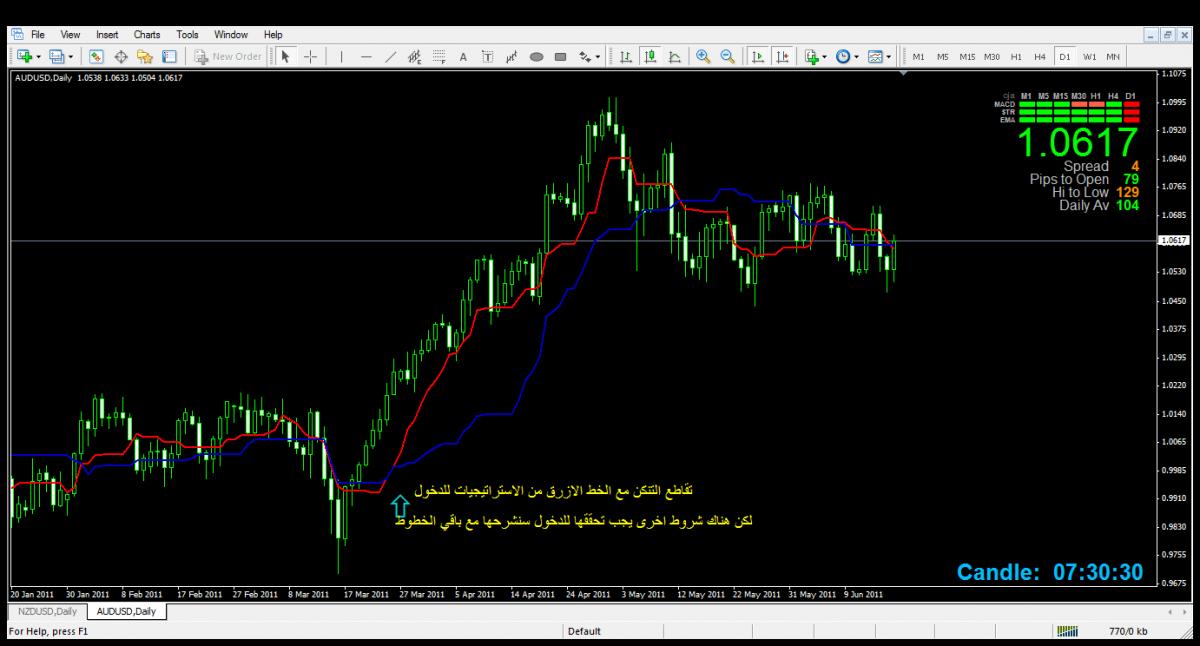Click the 770/0 kb connection status indicator
Viewport: 1200px width, 646px height.
1127,632
